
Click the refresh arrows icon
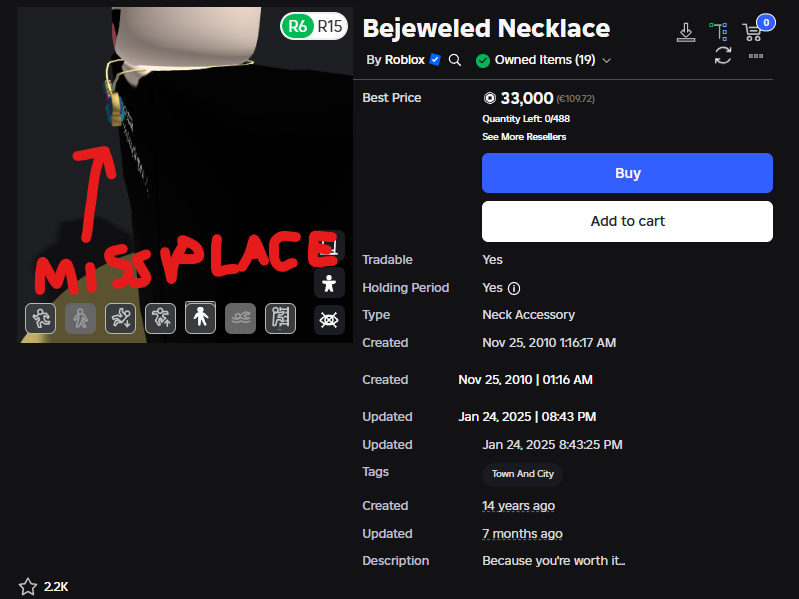[723, 56]
